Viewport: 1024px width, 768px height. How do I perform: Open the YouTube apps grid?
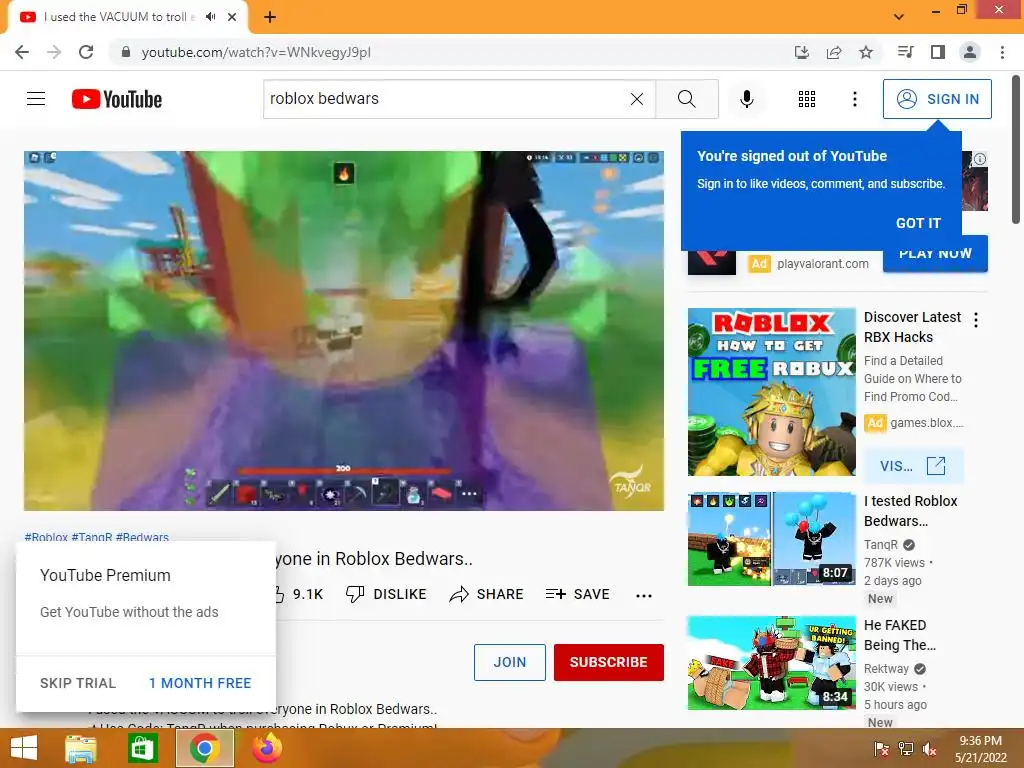[x=807, y=99]
